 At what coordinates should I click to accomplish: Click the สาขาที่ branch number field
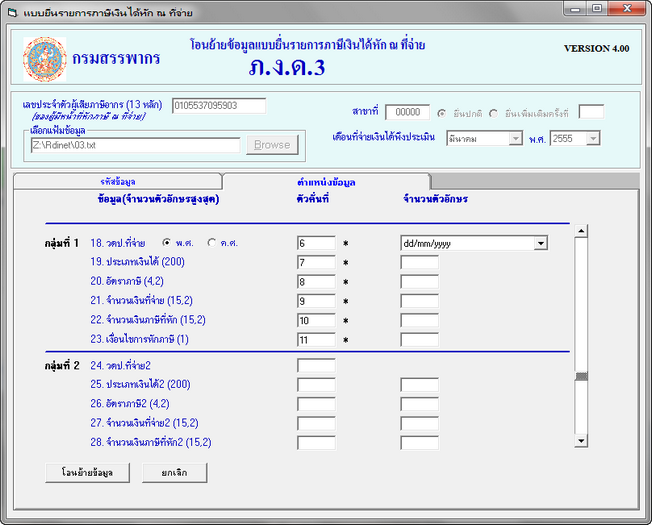coord(407,112)
